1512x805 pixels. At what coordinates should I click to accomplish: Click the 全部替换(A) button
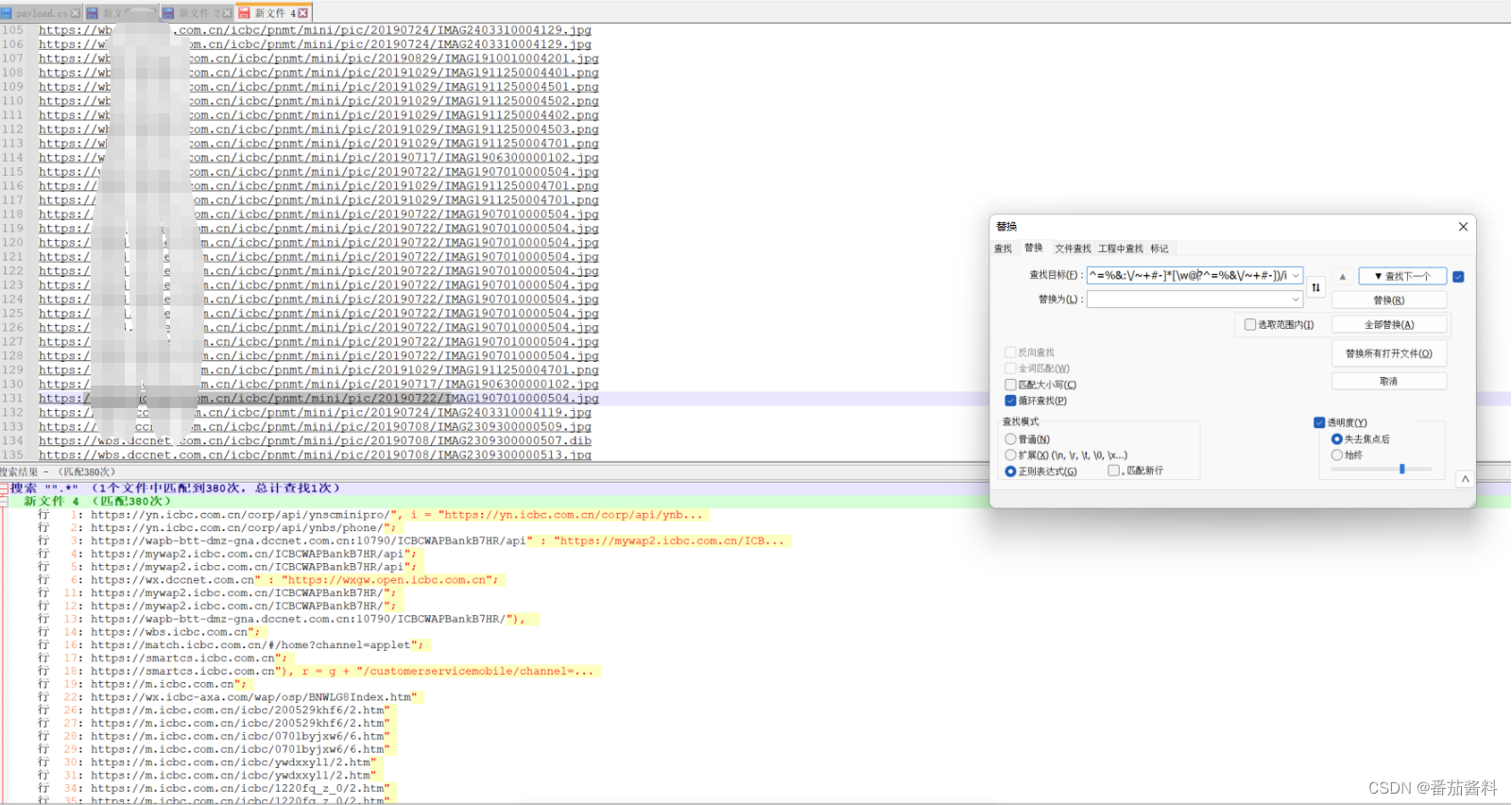coord(1388,325)
